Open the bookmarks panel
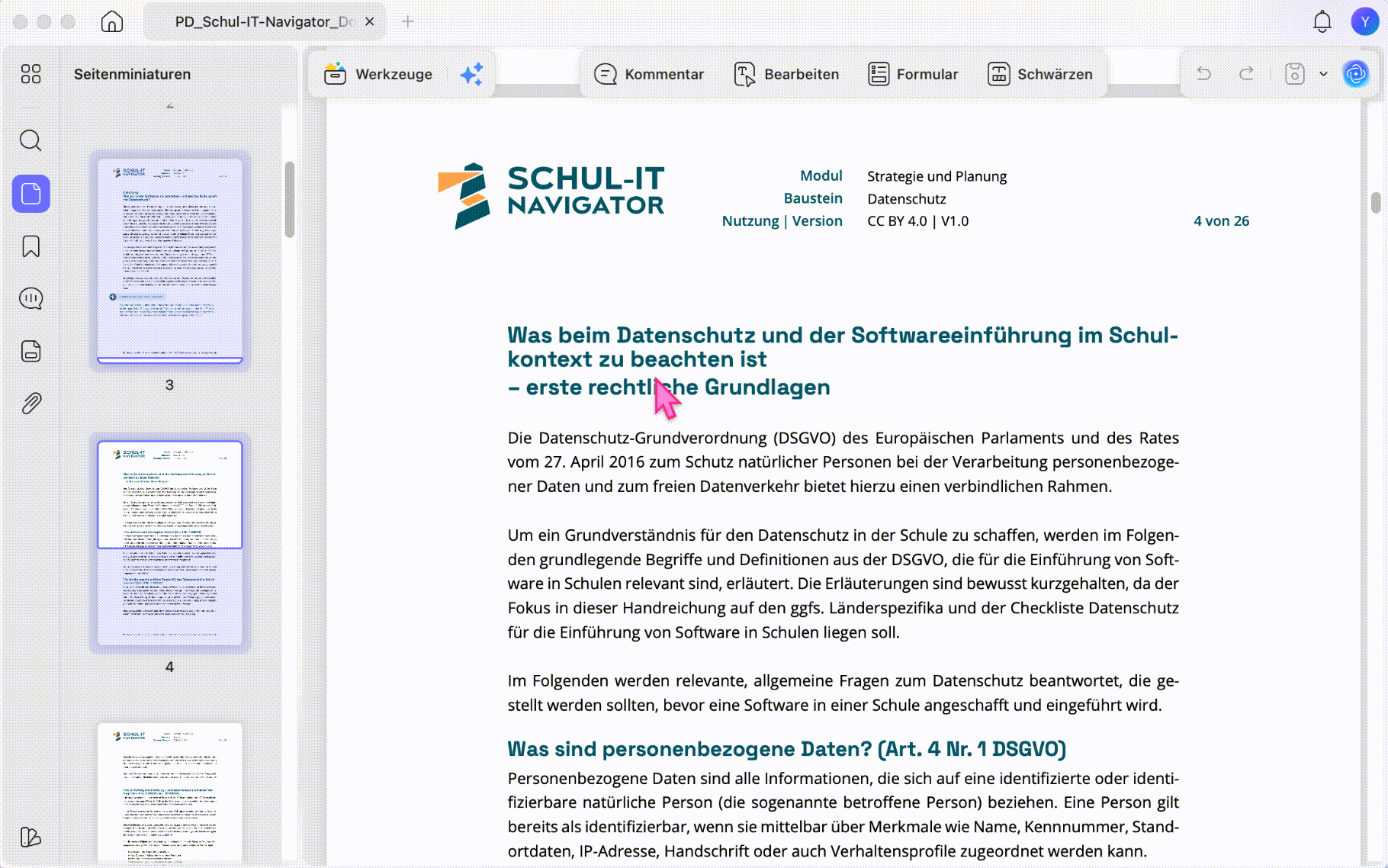Viewport: 1388px width, 868px height. [x=31, y=246]
